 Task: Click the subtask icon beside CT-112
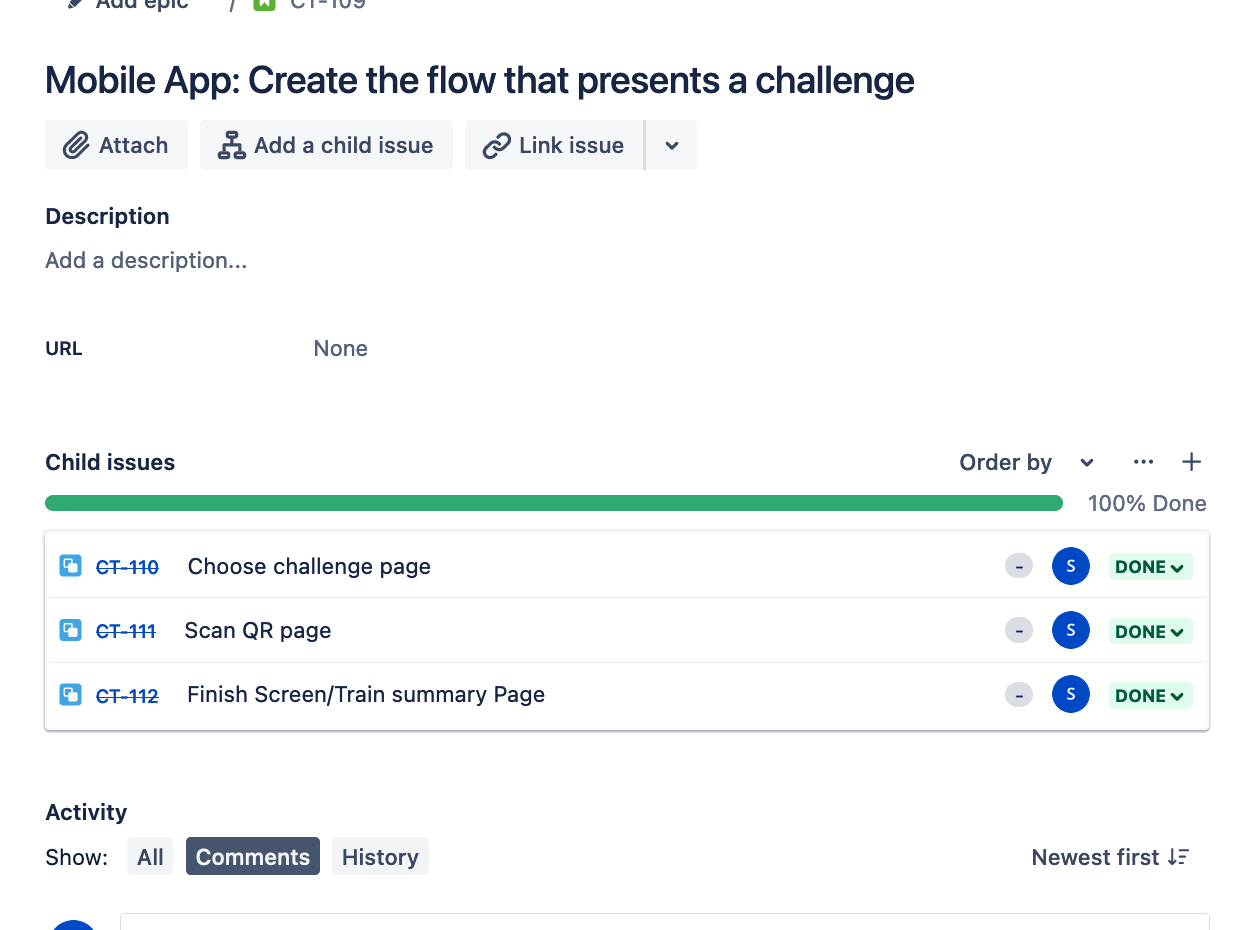(x=70, y=694)
